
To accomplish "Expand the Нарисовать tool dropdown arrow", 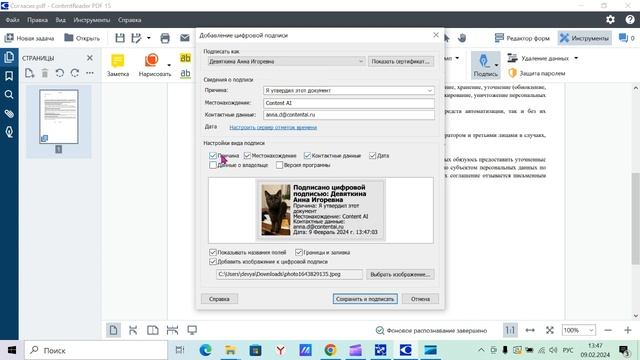I will tap(169, 65).
